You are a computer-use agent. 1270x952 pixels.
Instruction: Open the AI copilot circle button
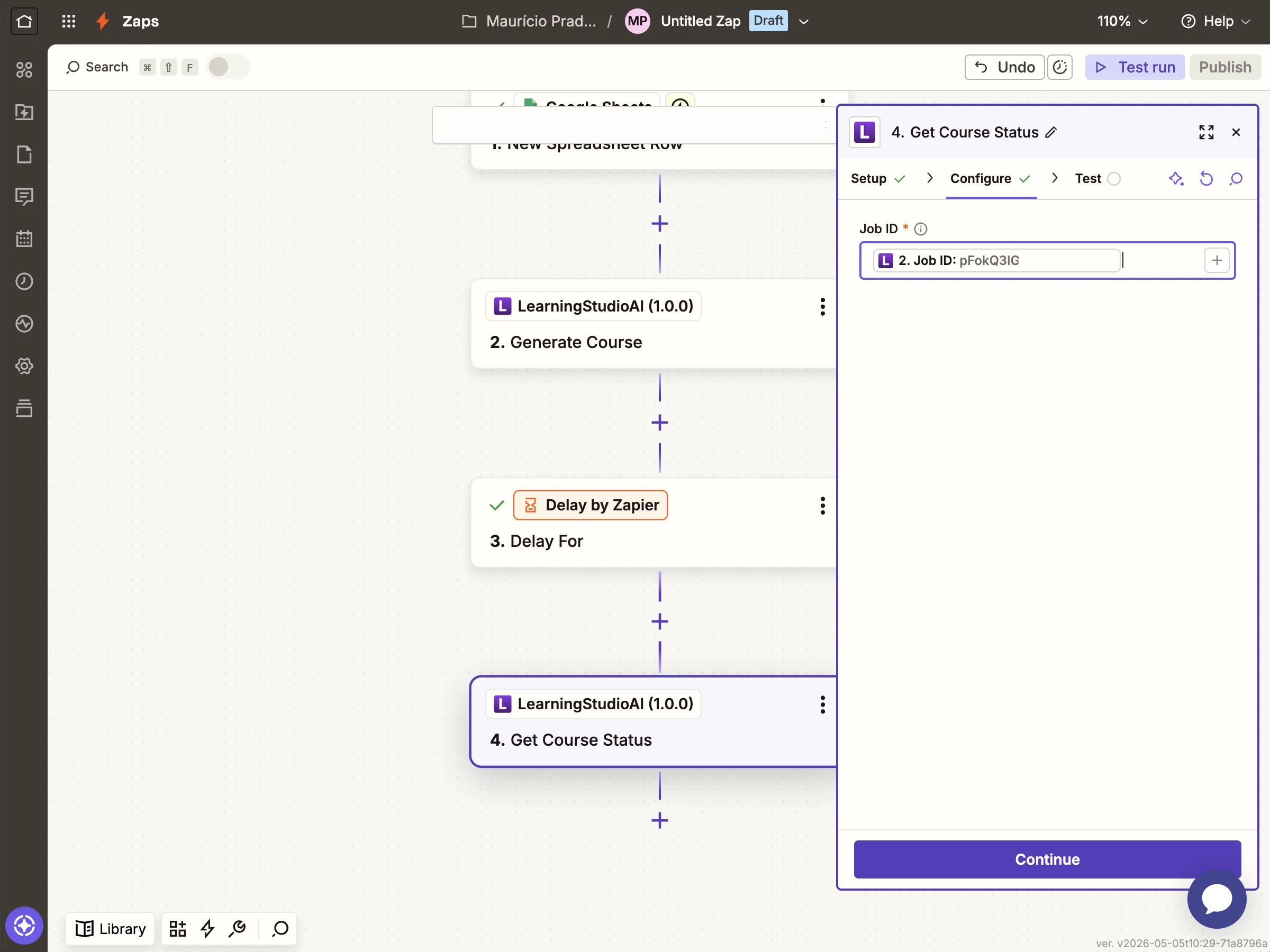tap(24, 925)
